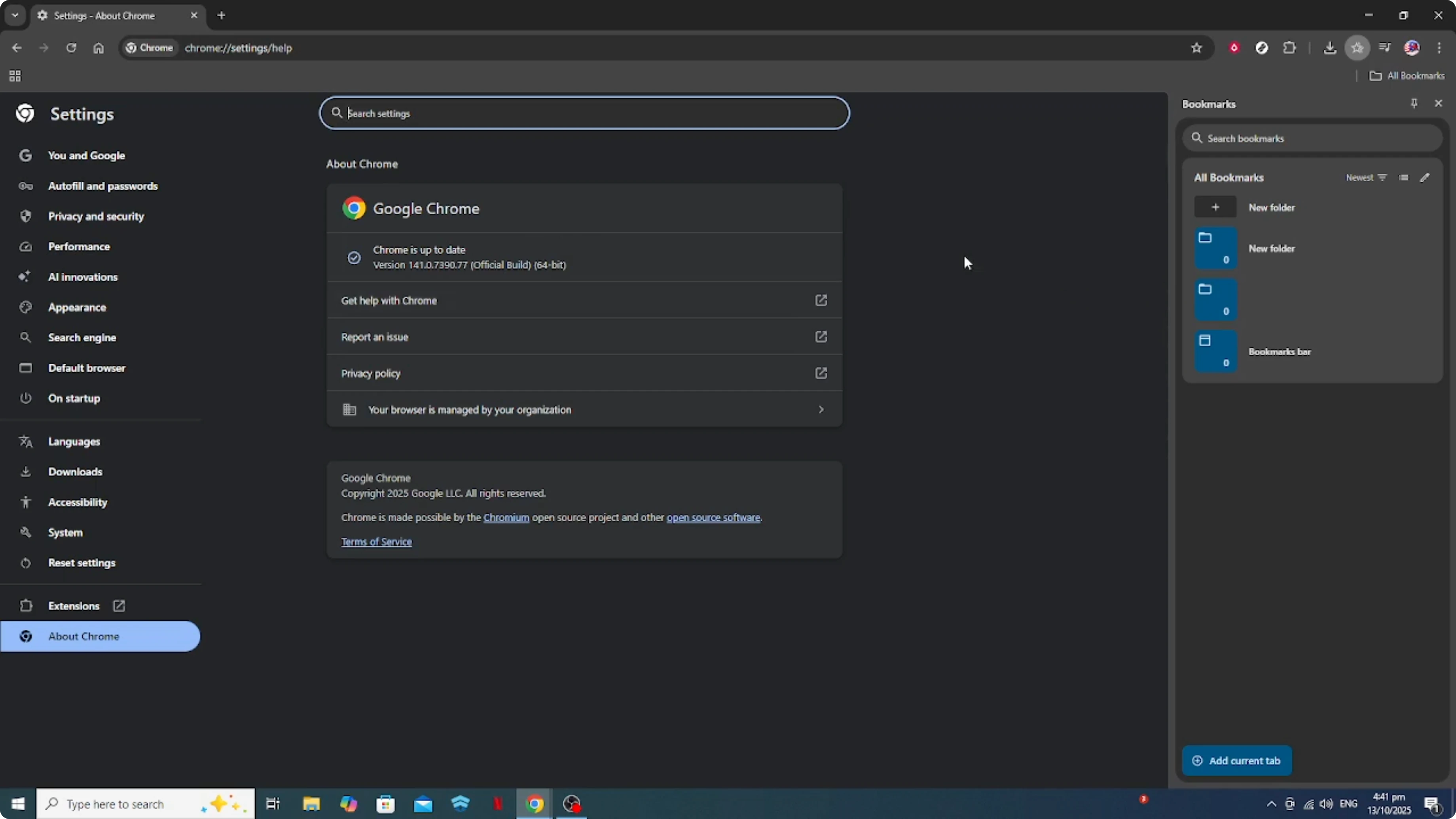Click the edit pencil icon in All Bookmarks
1456x819 pixels.
1425,178
